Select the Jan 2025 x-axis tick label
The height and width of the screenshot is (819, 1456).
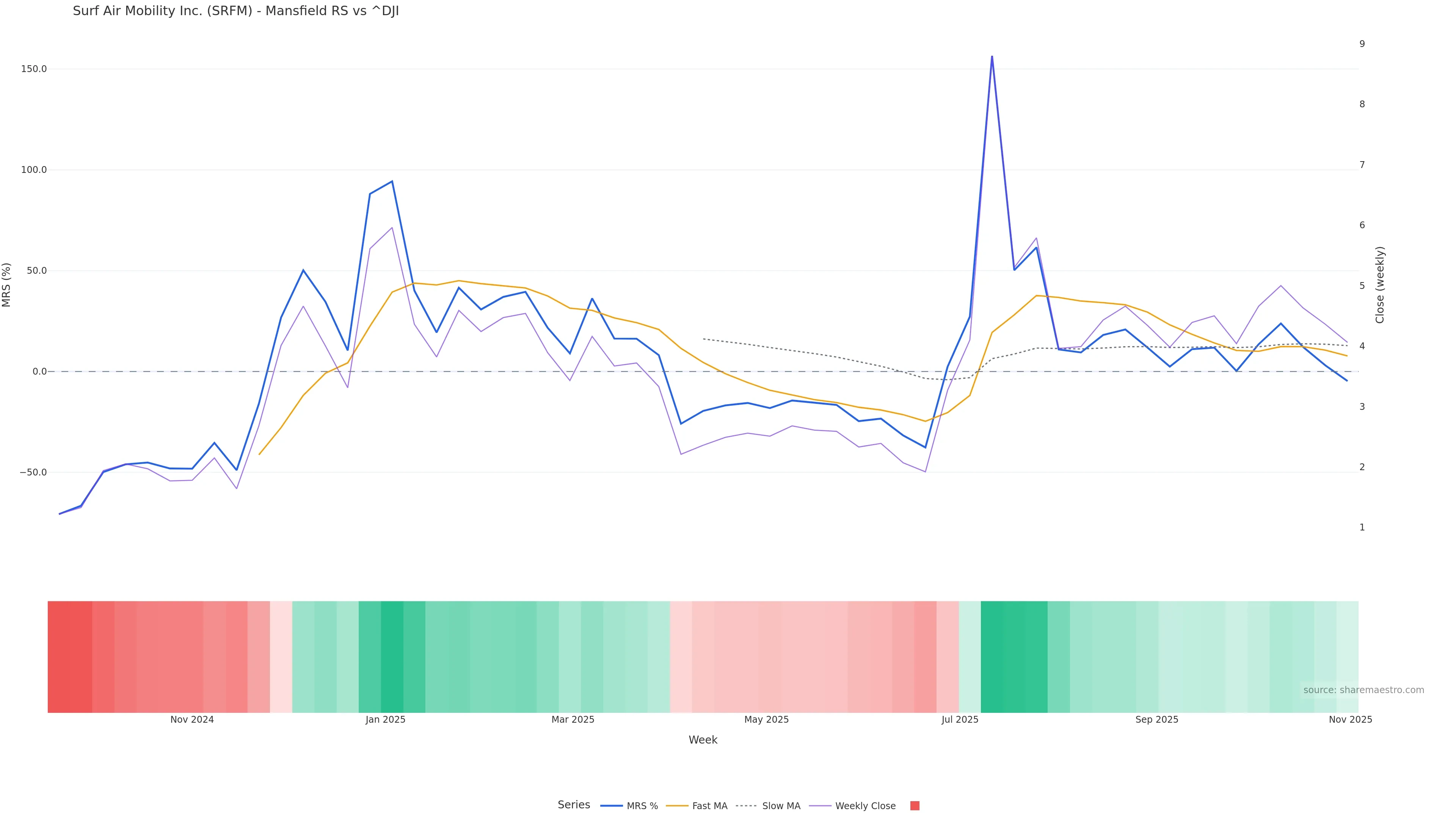click(x=386, y=720)
